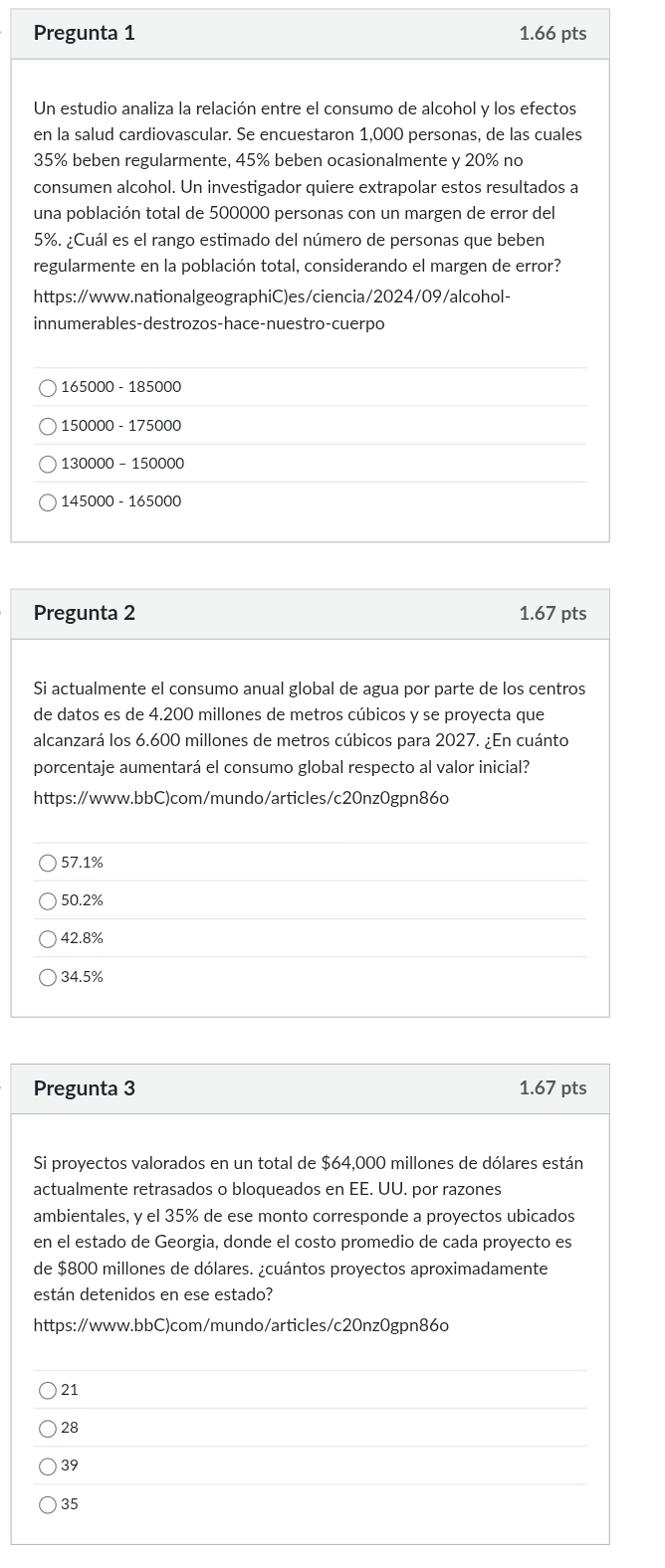Click the Pregunta 1 heading
This screenshot has height=1568, width=665.
click(x=85, y=33)
